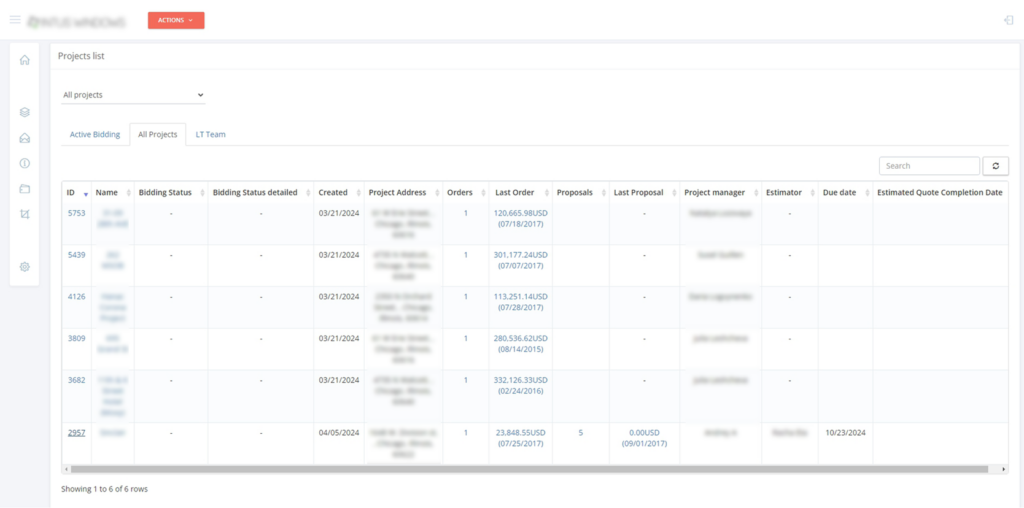Focus the Search input field
1024x508 pixels.
coord(928,166)
